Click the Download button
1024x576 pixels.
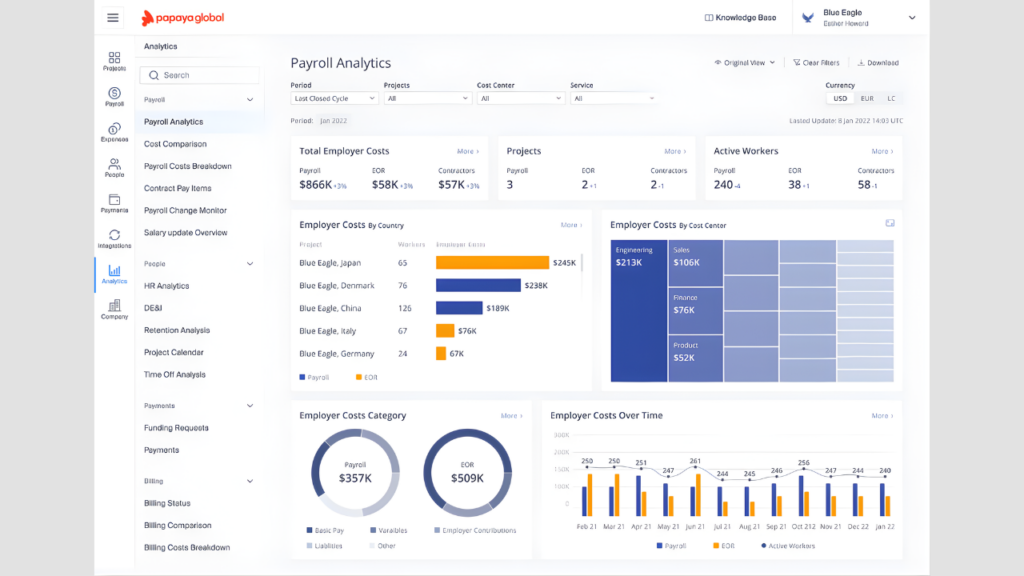[x=878, y=63]
